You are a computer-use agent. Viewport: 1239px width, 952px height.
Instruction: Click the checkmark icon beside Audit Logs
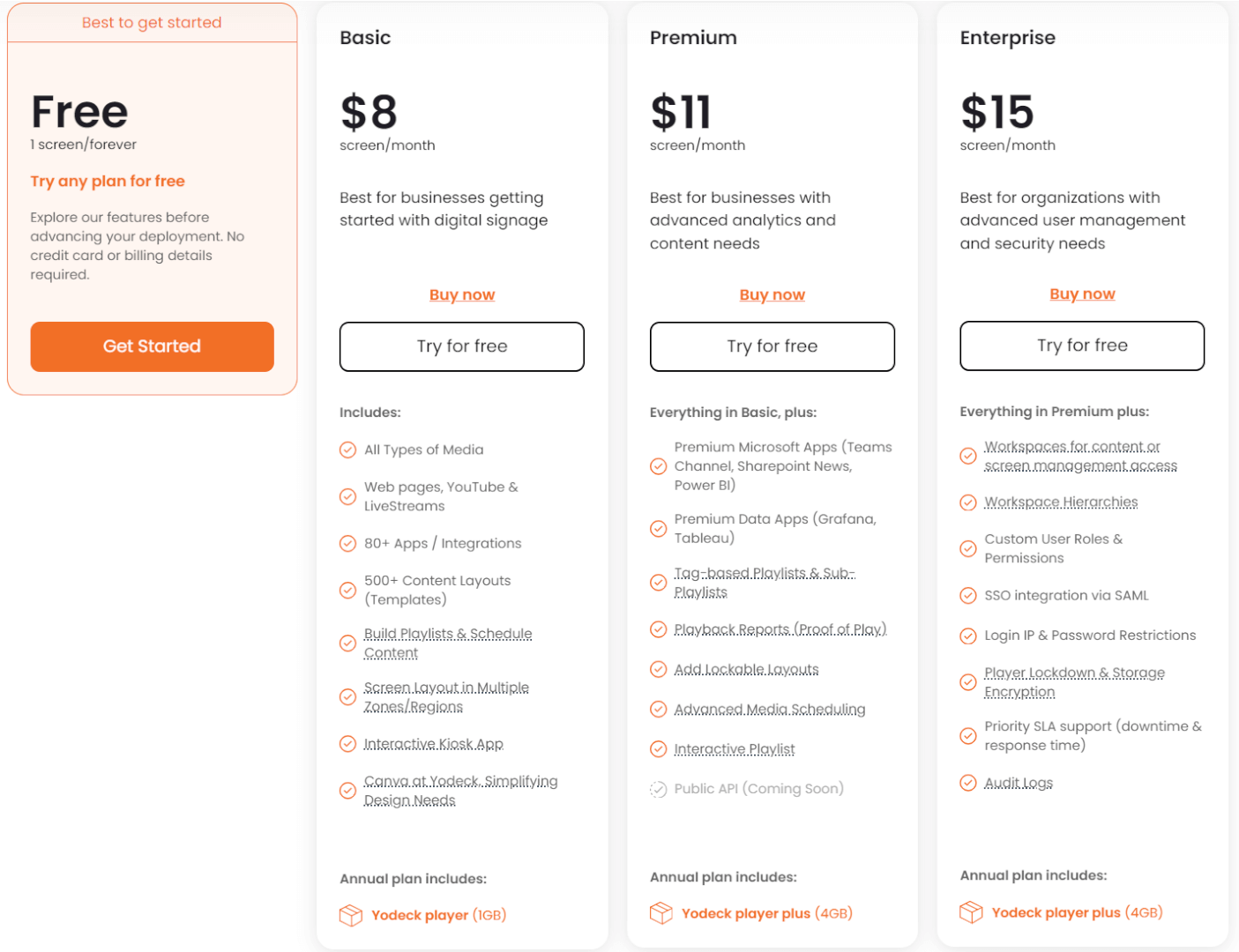pyautogui.click(x=968, y=783)
